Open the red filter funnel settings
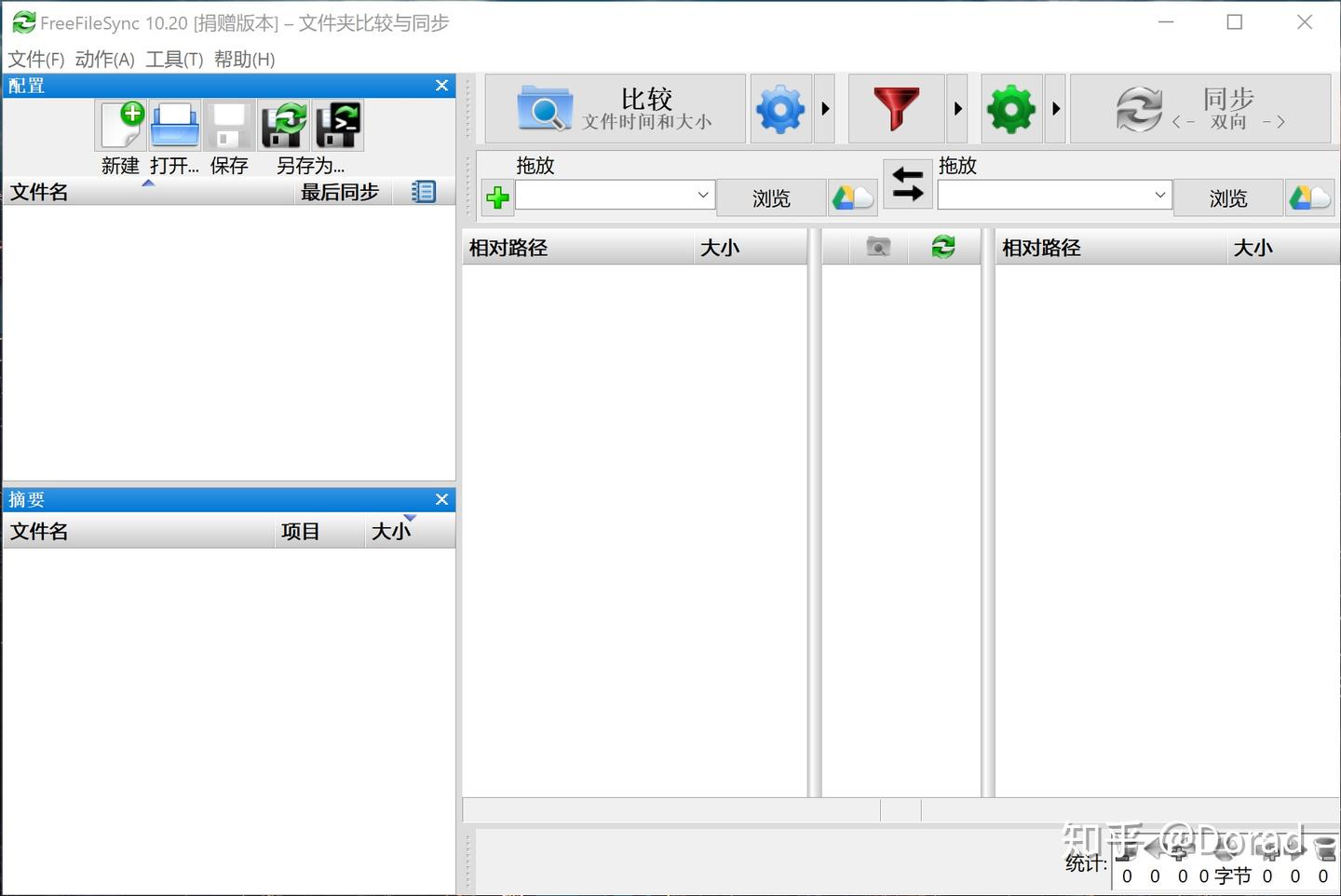The height and width of the screenshot is (896, 1341). click(x=895, y=108)
